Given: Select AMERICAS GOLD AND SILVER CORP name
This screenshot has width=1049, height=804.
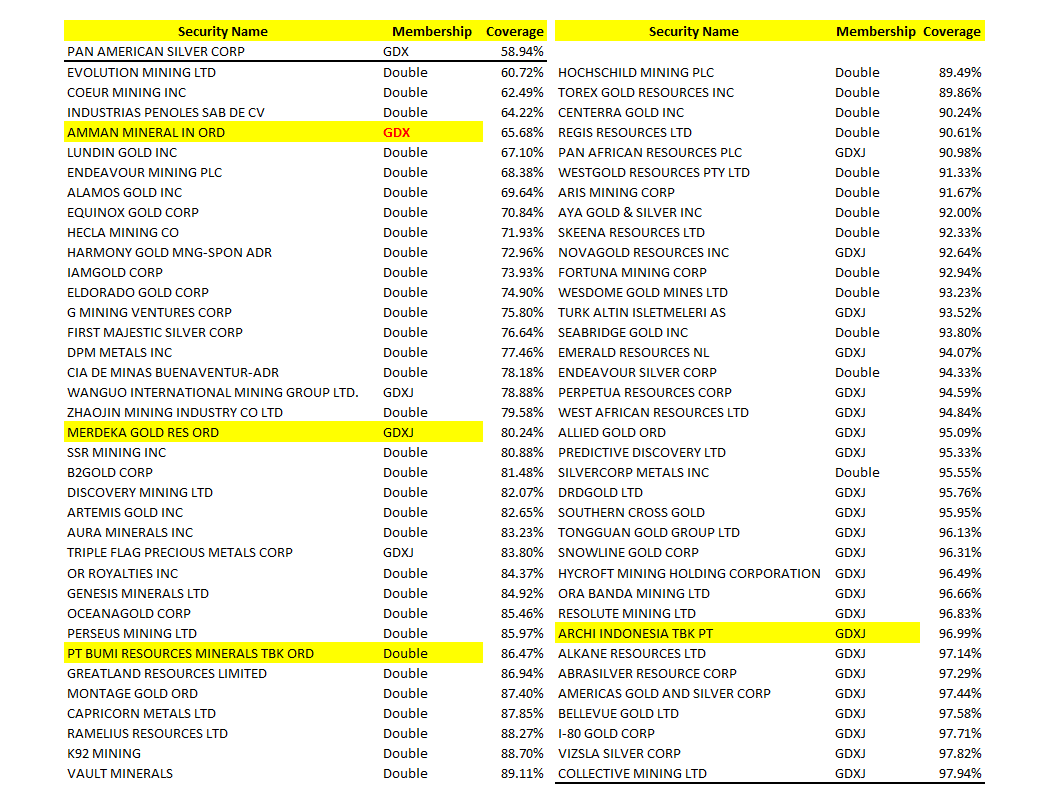Looking at the screenshot, I should [664, 694].
